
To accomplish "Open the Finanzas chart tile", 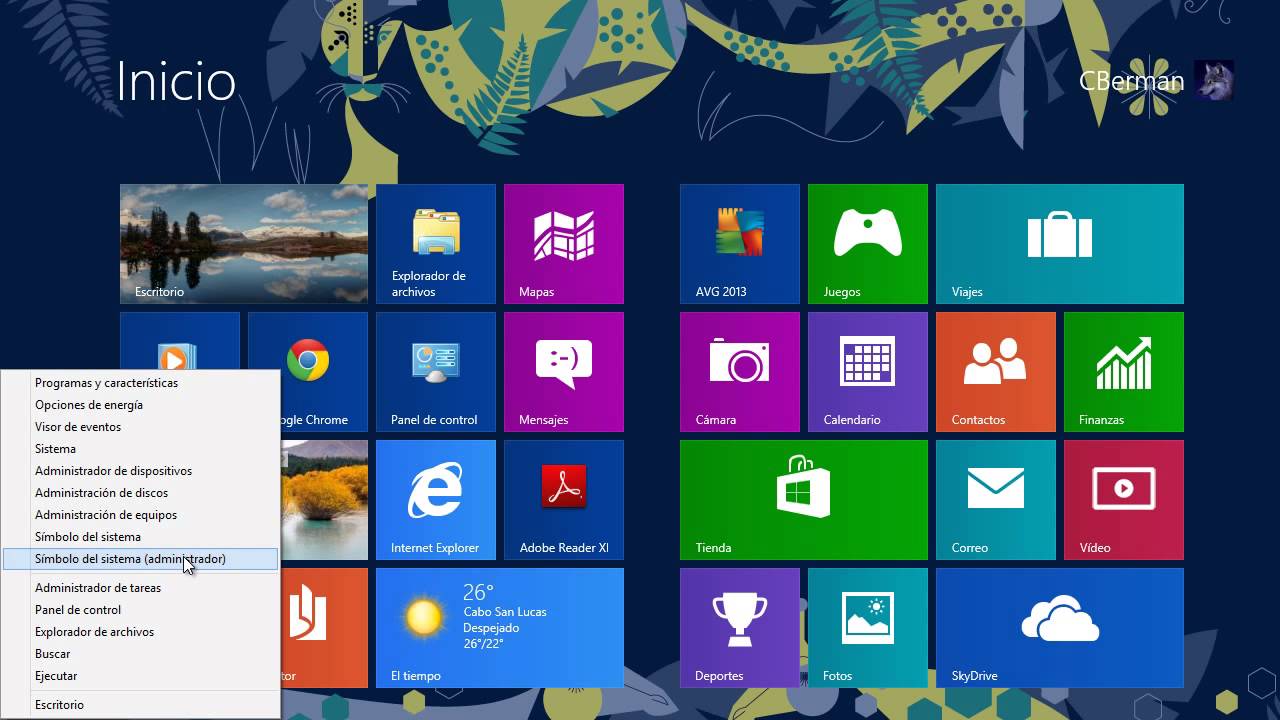I will tap(1124, 372).
